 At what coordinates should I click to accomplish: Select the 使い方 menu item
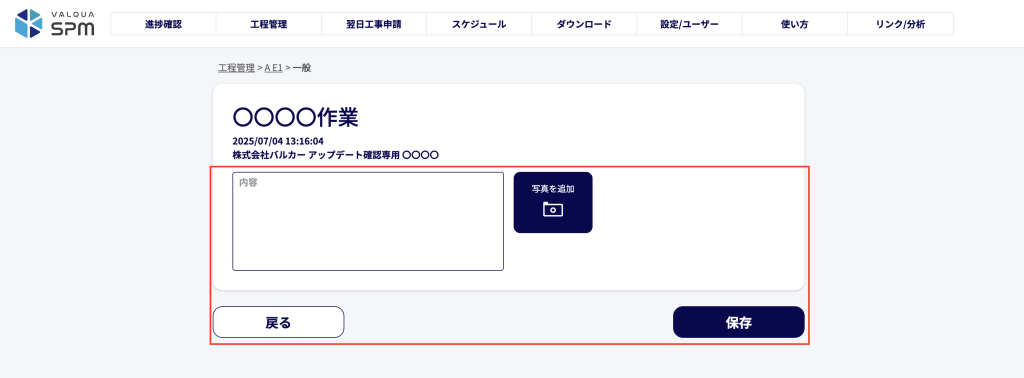click(794, 24)
